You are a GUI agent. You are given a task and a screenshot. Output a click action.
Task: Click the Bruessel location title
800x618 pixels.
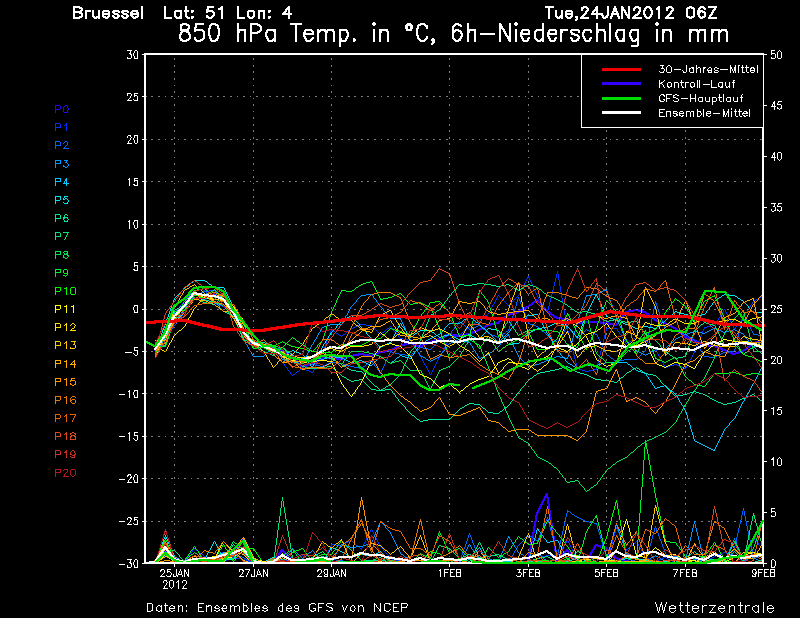pyautogui.click(x=108, y=13)
